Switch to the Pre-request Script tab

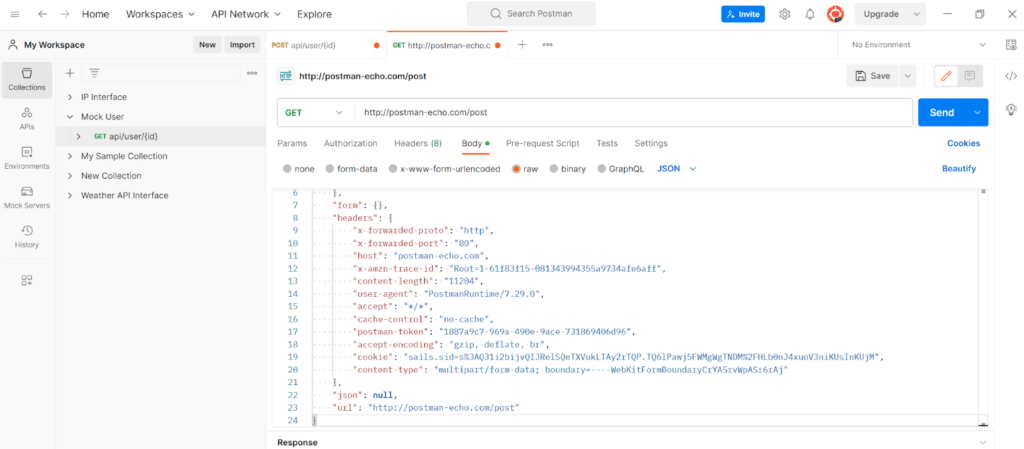[542, 143]
